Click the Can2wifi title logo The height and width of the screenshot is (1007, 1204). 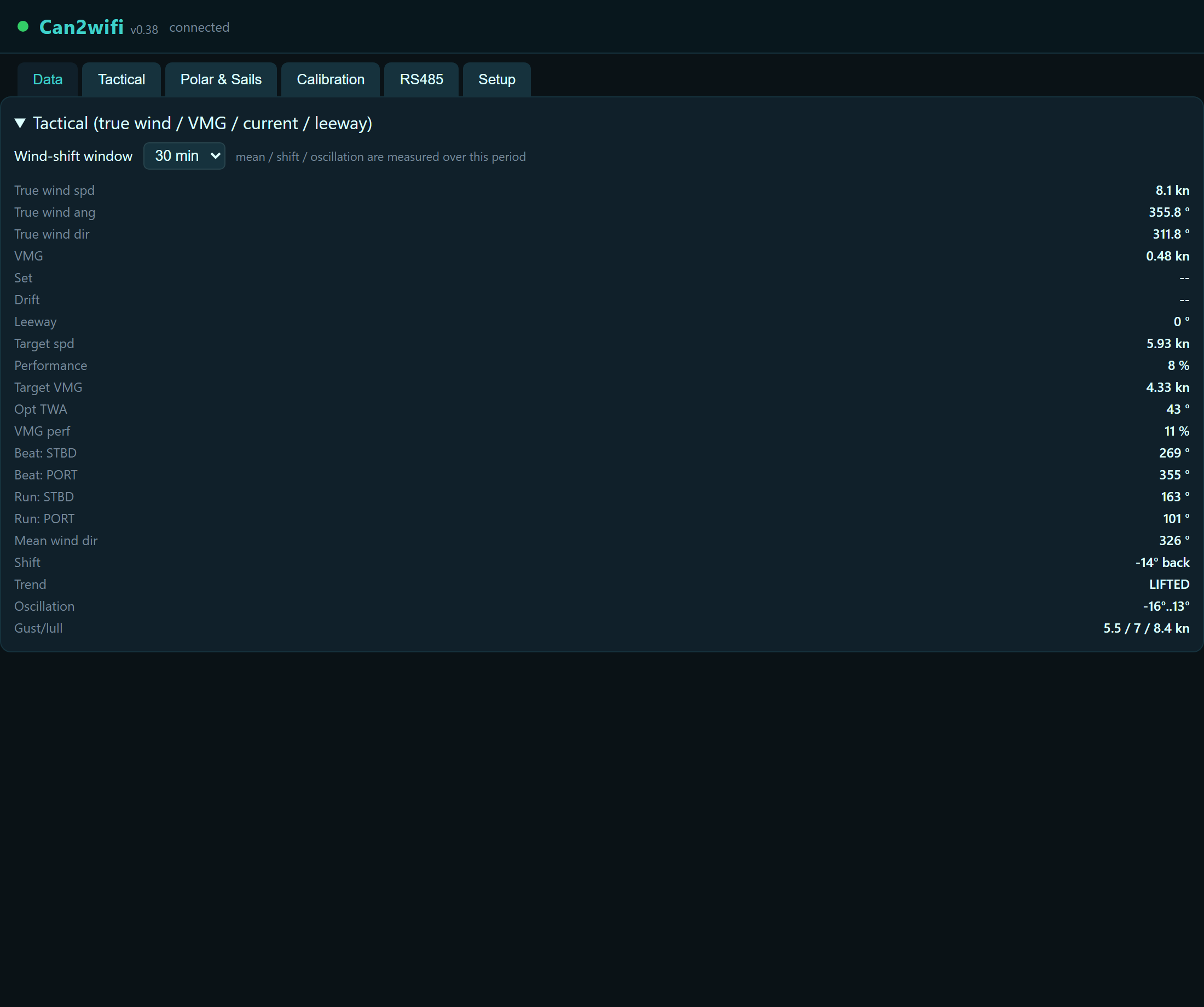tap(82, 27)
